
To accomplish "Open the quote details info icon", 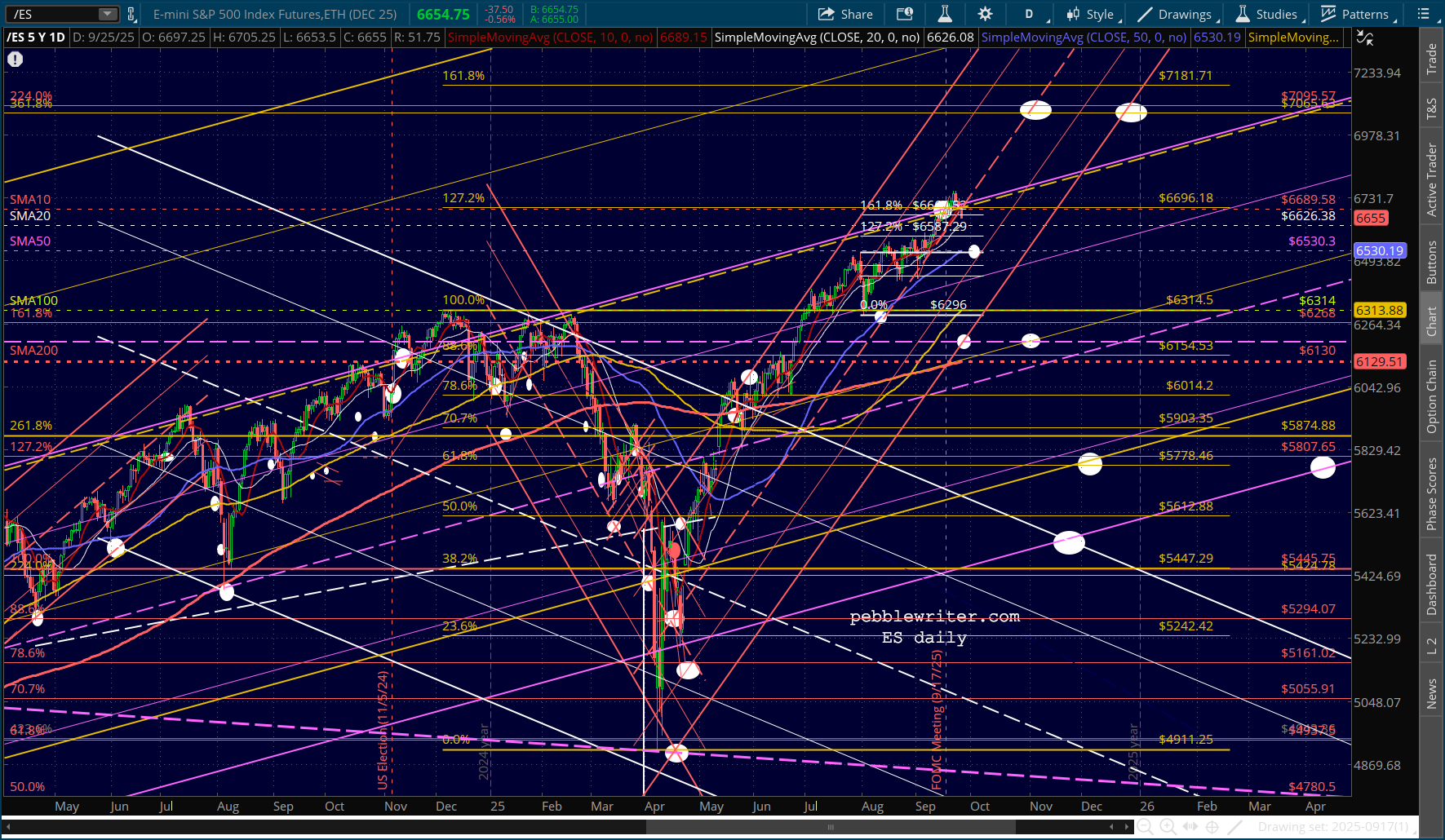I will 905,14.
